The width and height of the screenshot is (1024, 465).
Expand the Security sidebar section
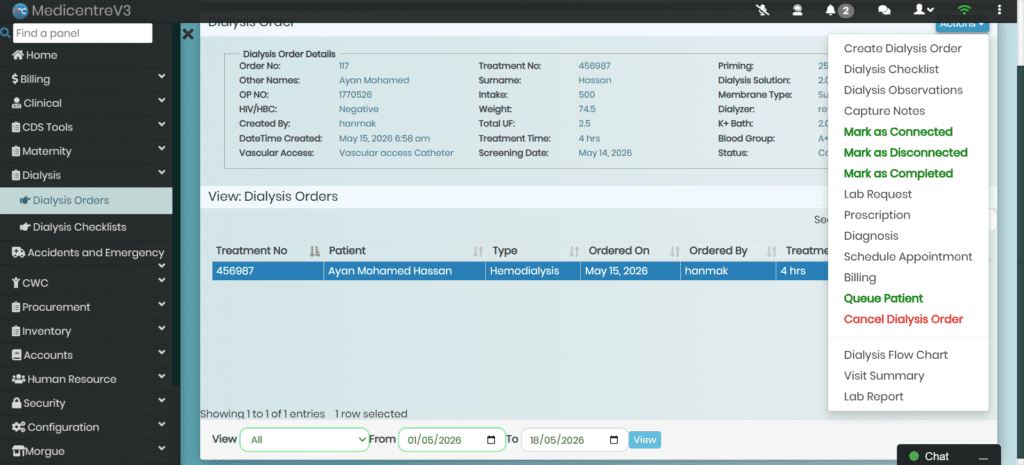coord(86,403)
